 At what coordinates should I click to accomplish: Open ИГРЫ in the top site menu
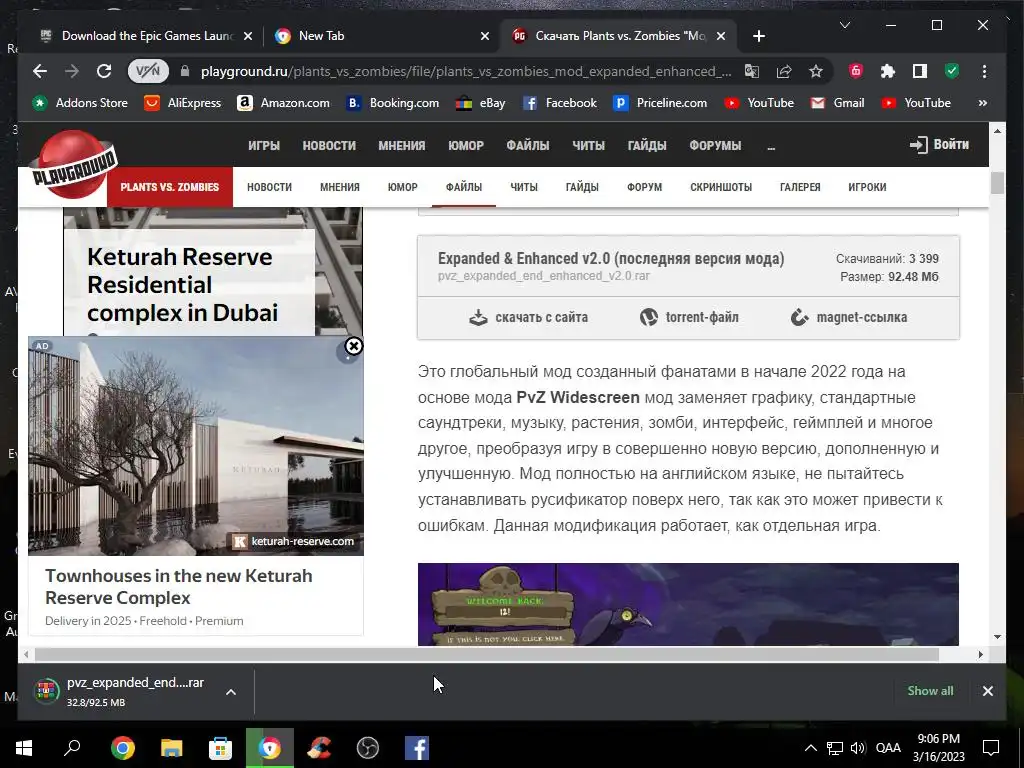[264, 145]
